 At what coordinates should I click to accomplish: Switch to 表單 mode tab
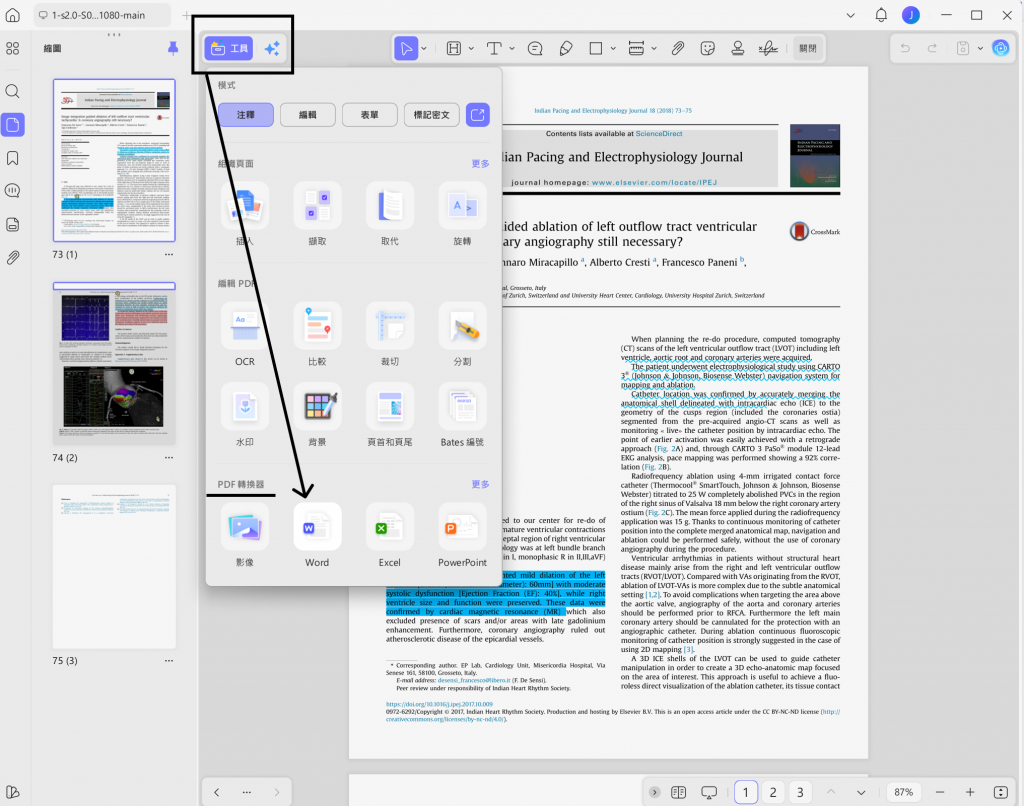tap(370, 115)
